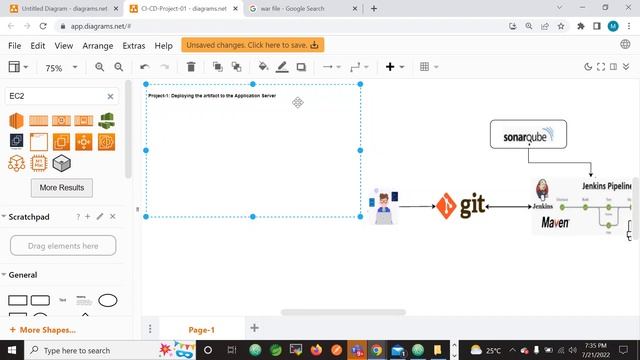Select the chip outline shape result
640x360 pixels.
coord(39,163)
